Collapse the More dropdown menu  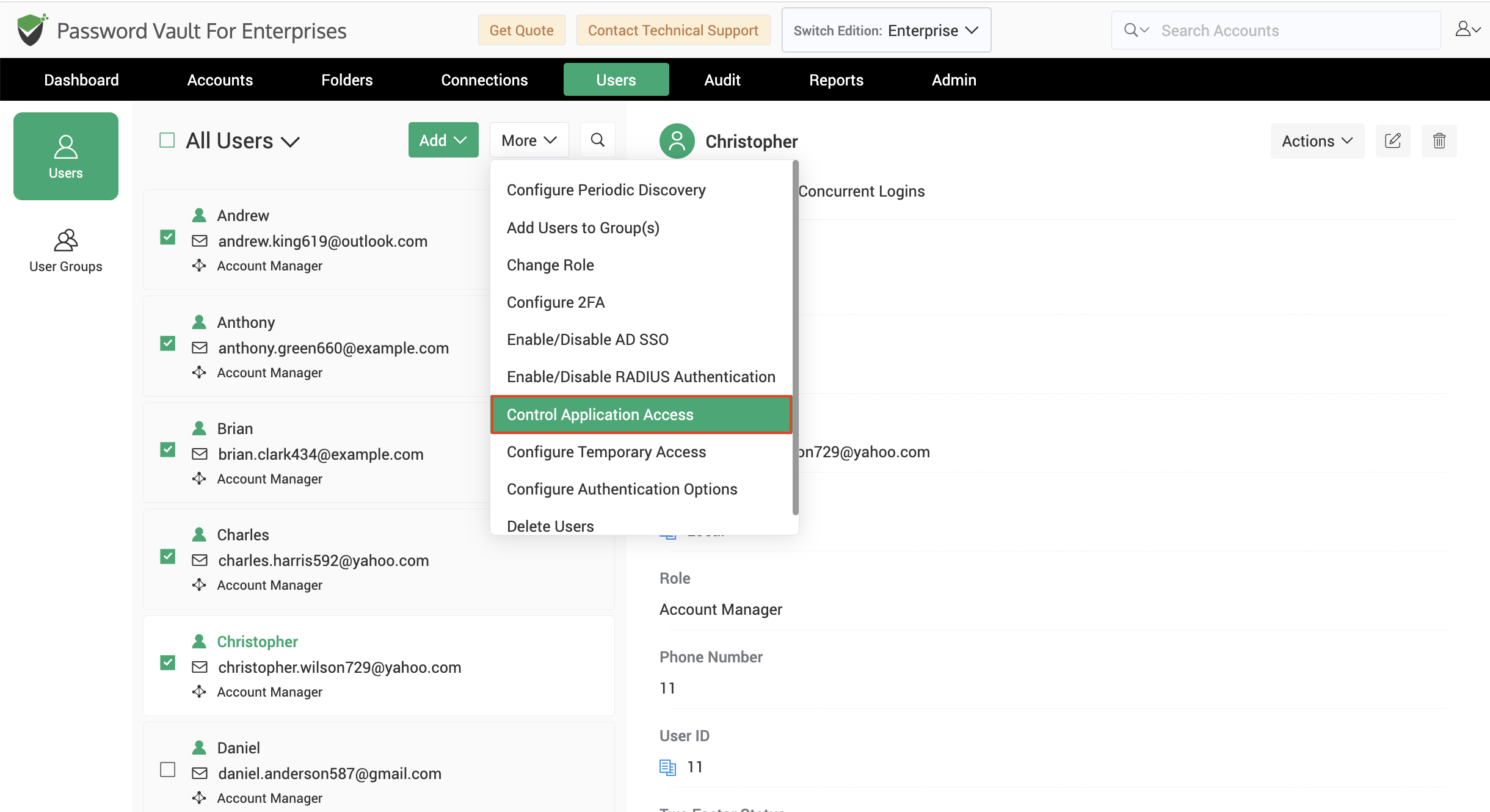(529, 140)
